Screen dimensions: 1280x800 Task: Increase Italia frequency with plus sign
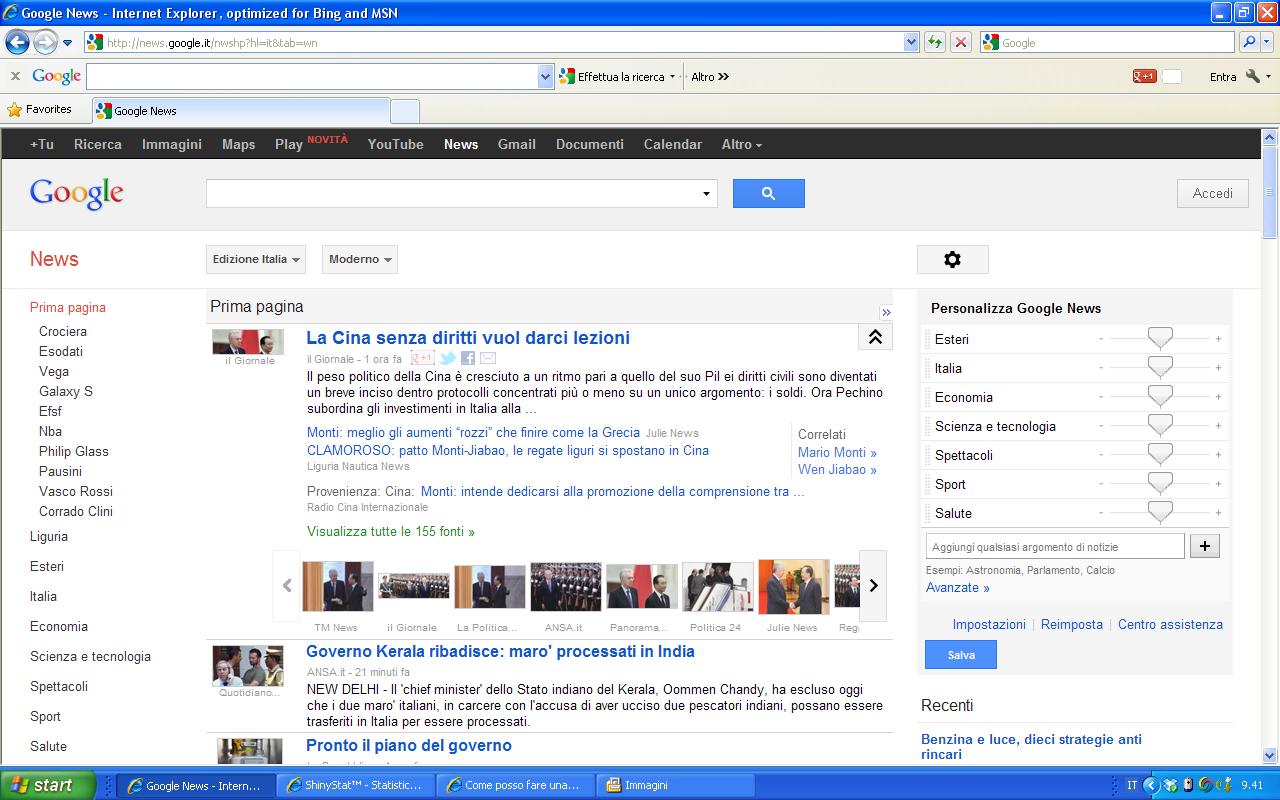(1218, 368)
